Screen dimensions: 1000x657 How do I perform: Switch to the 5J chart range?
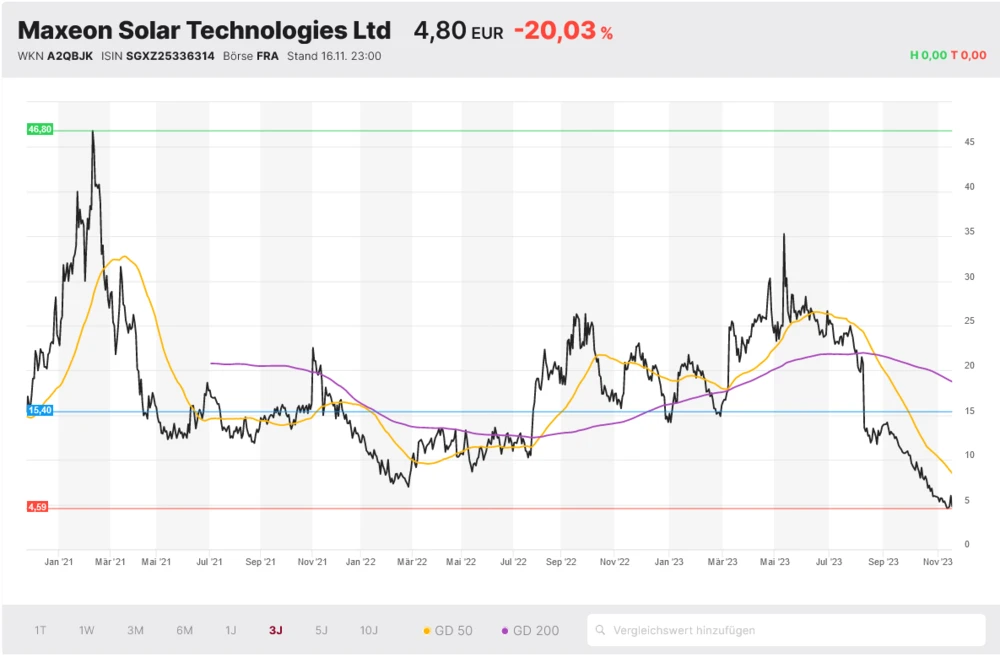point(321,630)
